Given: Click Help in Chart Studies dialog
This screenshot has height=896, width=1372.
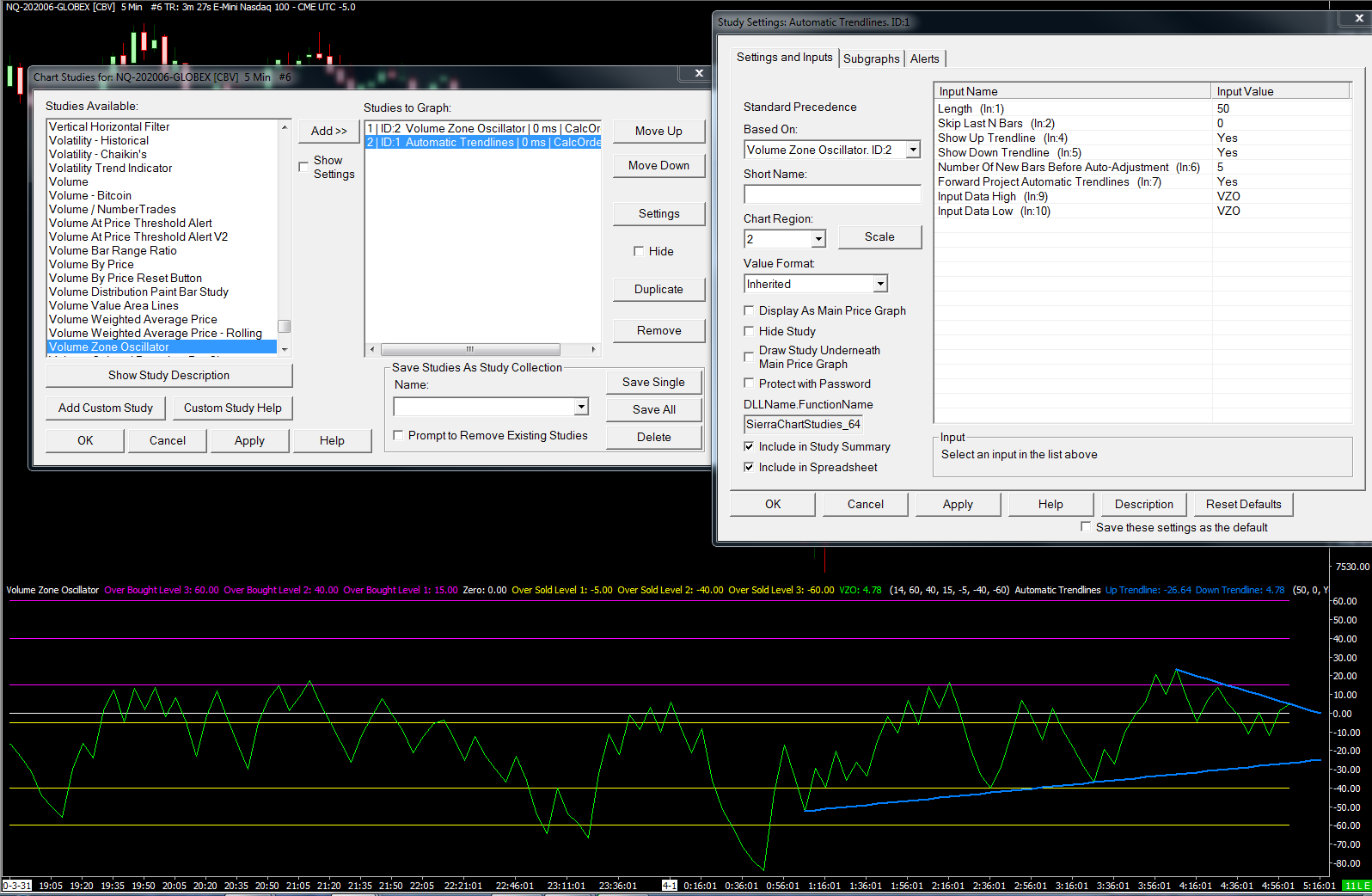Looking at the screenshot, I should [332, 440].
